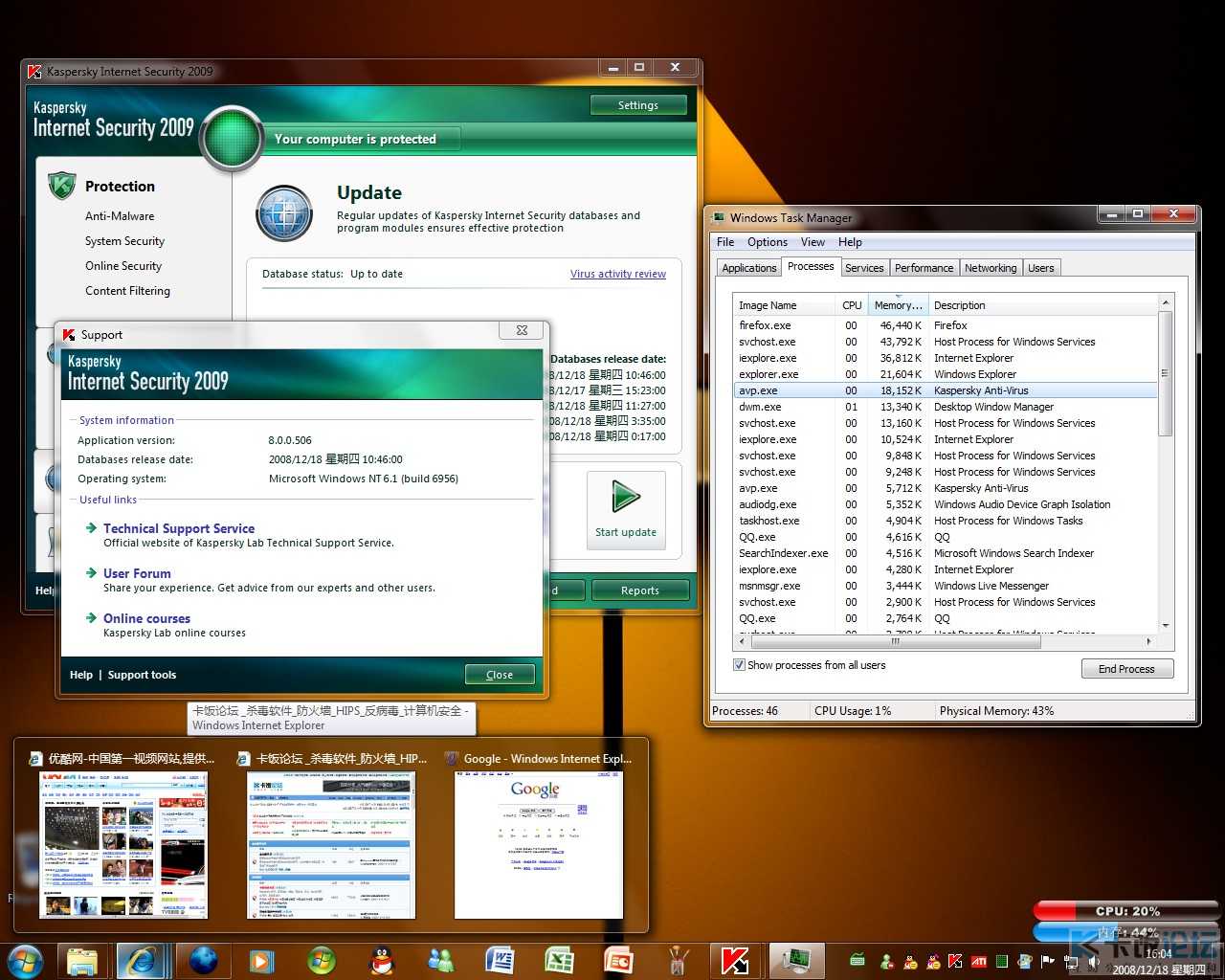The width and height of the screenshot is (1225, 980).
Task: Click the green CPU meter tray icon
Action: click(x=1002, y=961)
